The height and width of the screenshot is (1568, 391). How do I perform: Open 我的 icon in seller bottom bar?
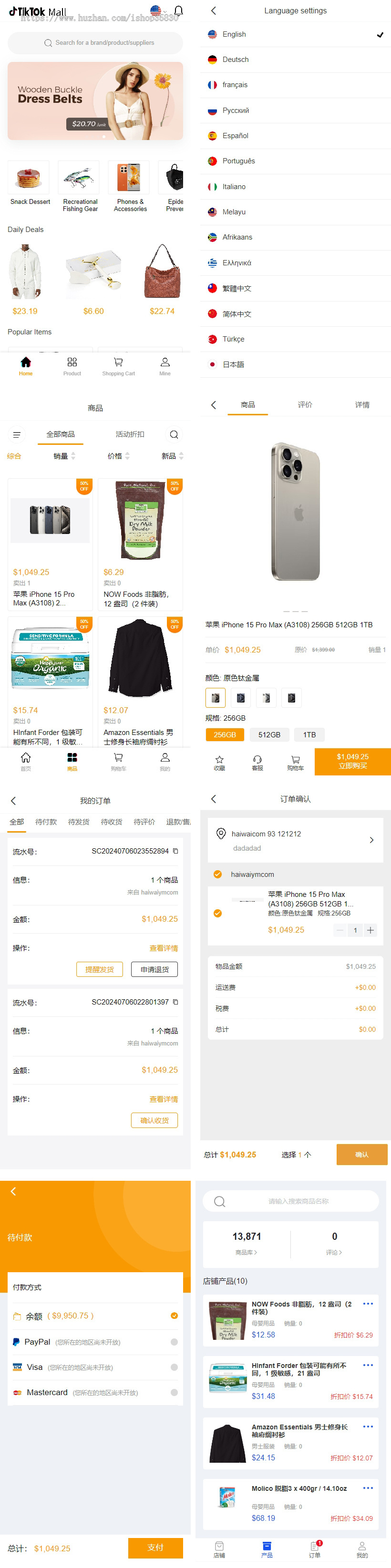(x=362, y=1546)
